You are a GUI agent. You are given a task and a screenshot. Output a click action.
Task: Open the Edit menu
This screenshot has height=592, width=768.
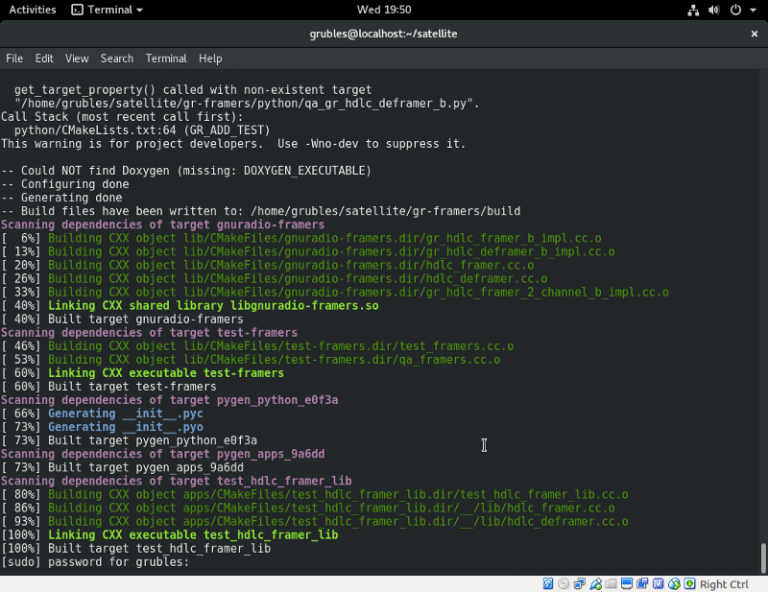point(44,59)
